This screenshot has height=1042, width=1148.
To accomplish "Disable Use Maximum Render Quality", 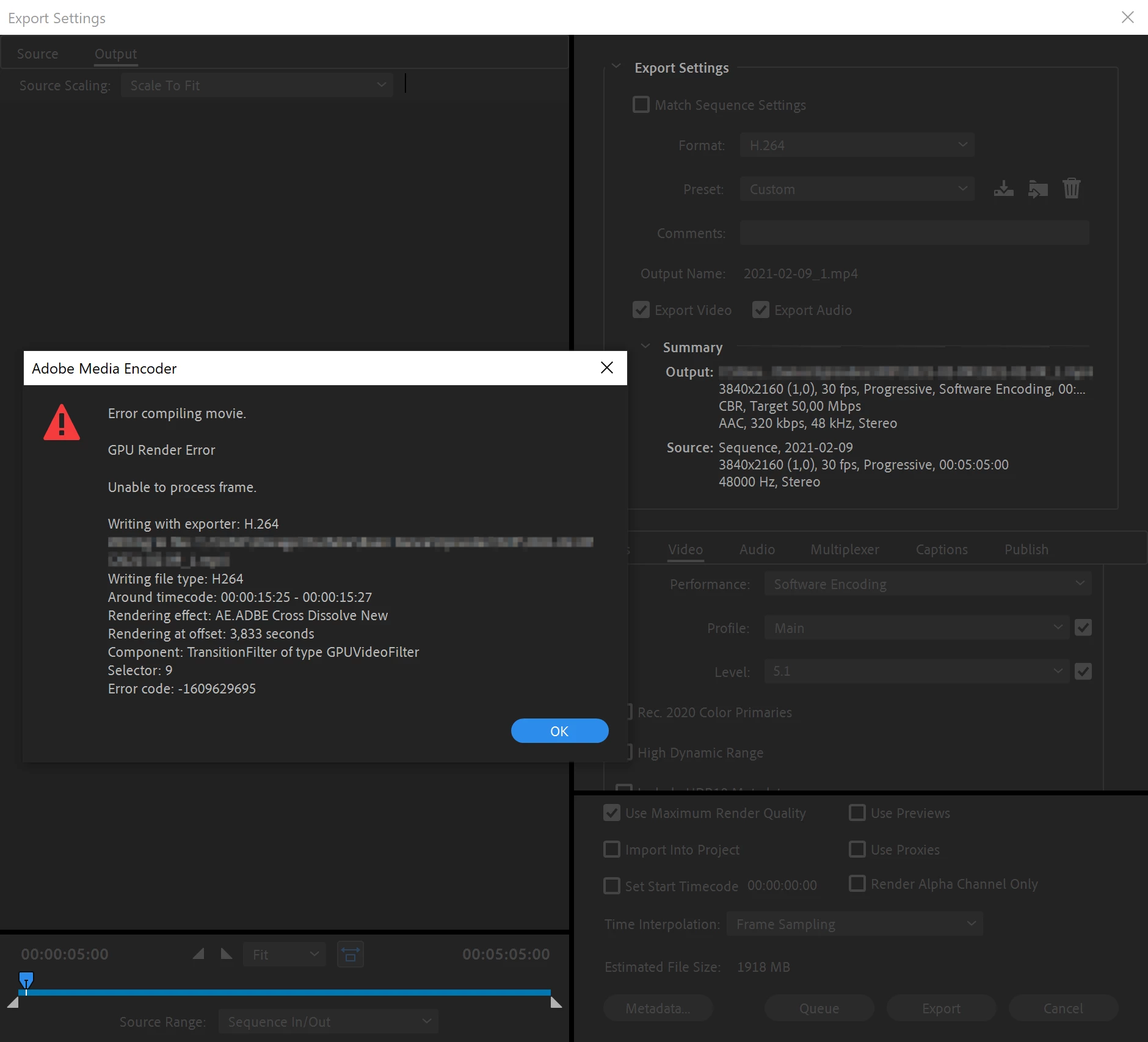I will [611, 812].
